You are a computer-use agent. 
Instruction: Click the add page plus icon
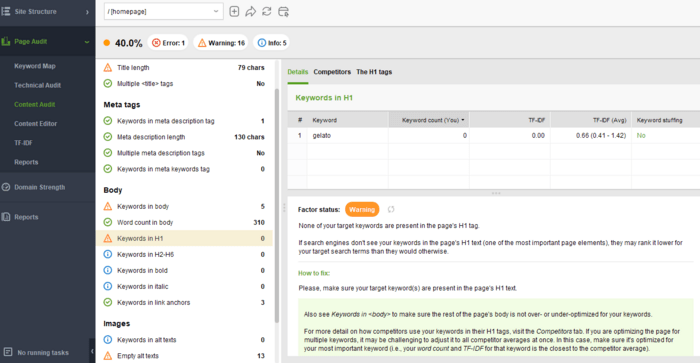coord(234,12)
